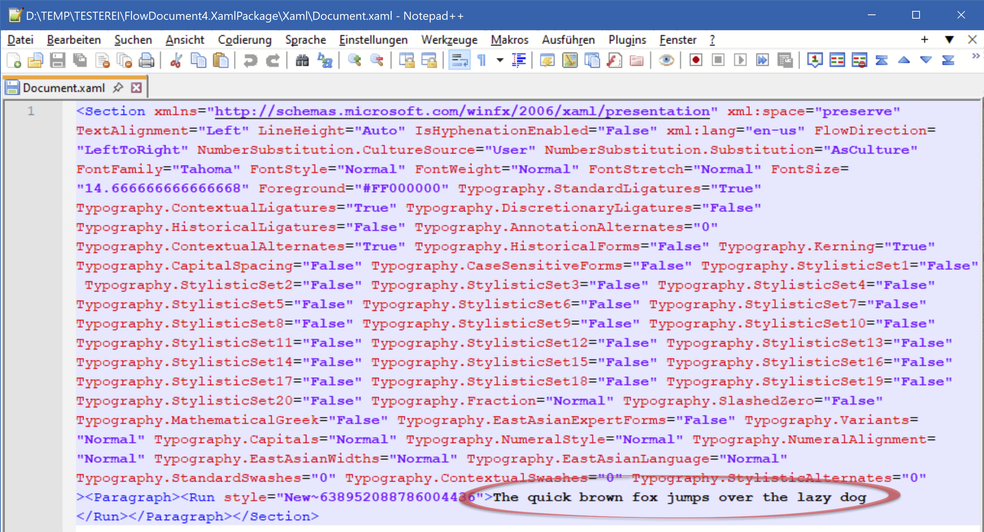984x532 pixels.
Task: Click line number 1 in margin
Action: pos(30,111)
